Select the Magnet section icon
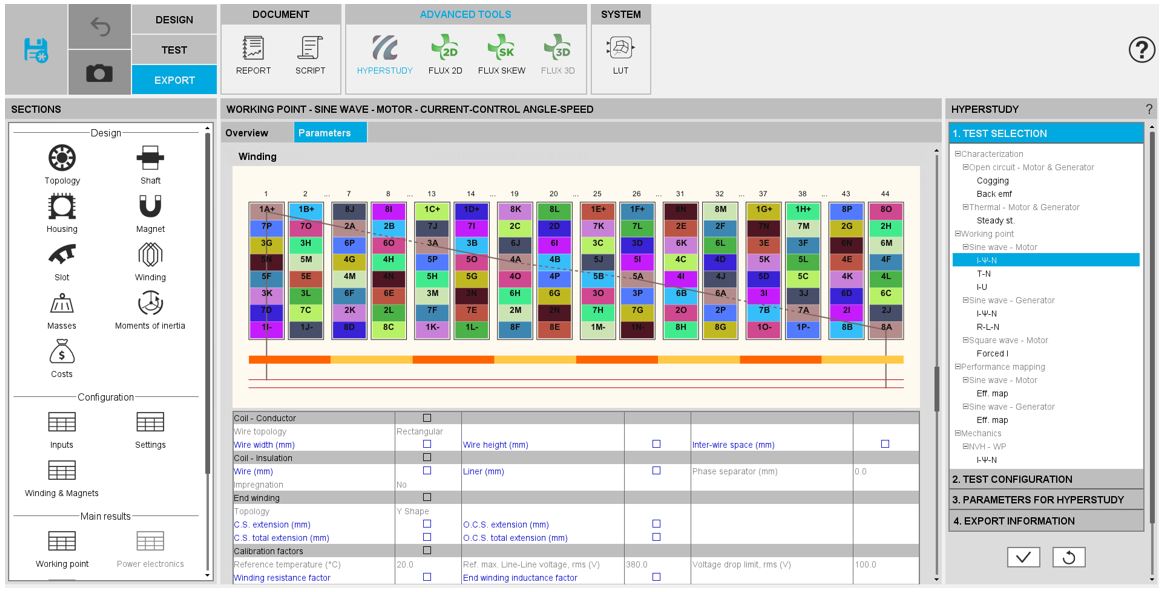The image size is (1164, 592). pos(152,206)
